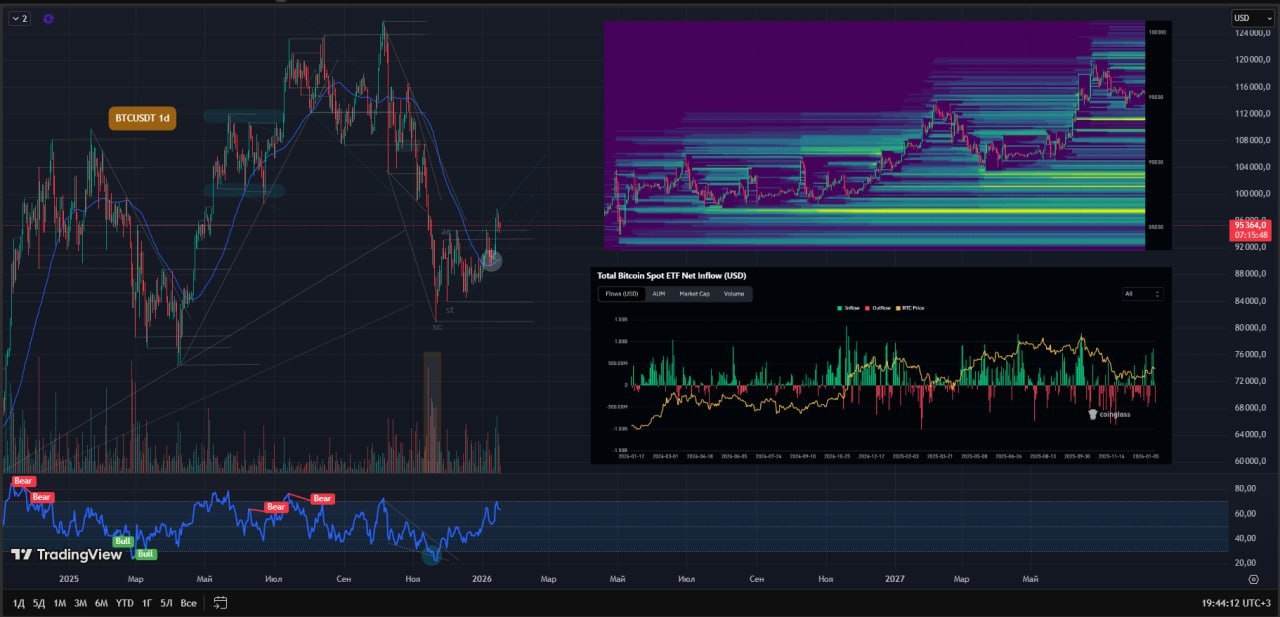Toggle the Inflow legend series

click(851, 308)
